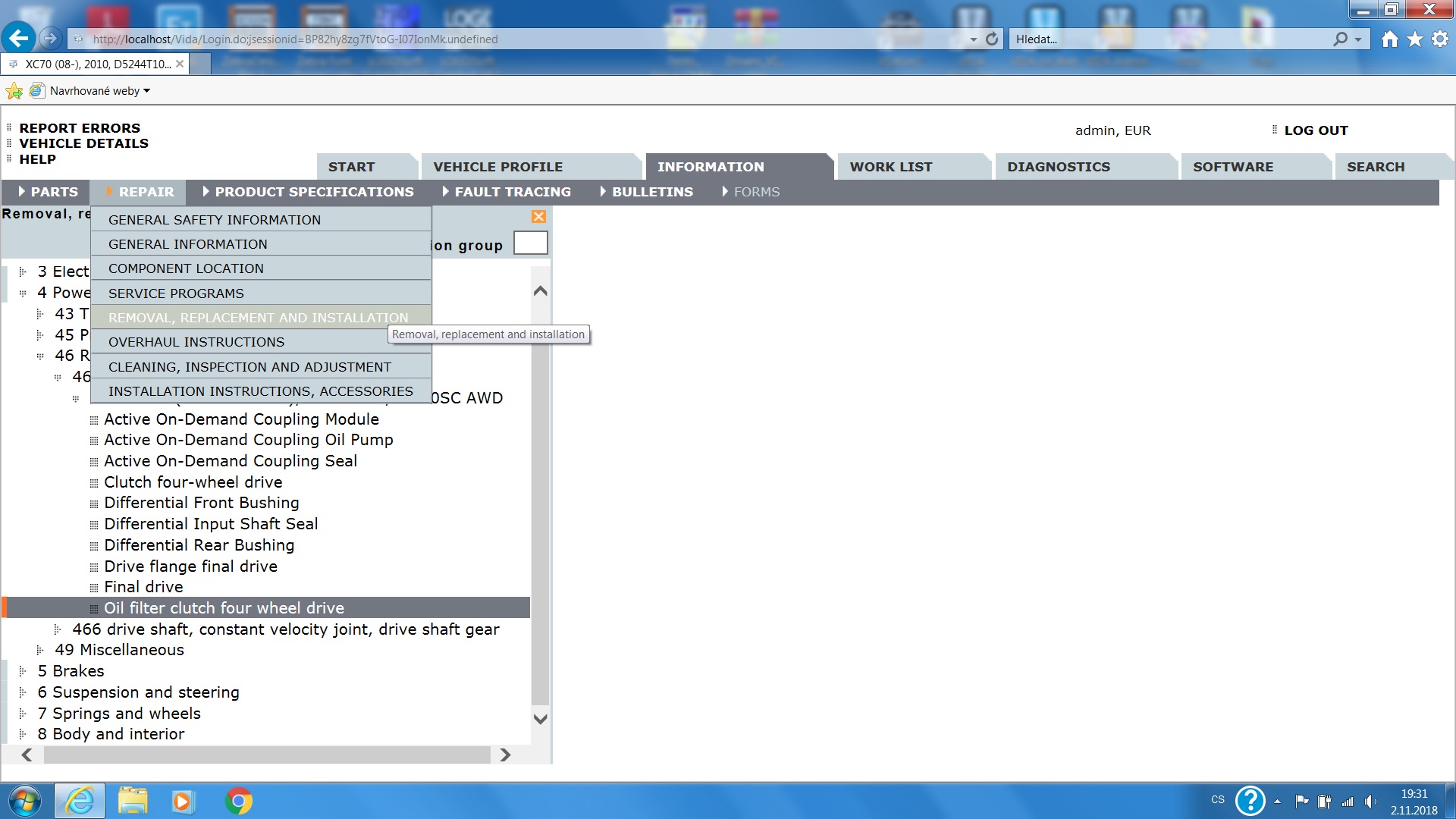The height and width of the screenshot is (819, 1456).
Task: Expand 6 Suspension and steering node
Action: 23,692
